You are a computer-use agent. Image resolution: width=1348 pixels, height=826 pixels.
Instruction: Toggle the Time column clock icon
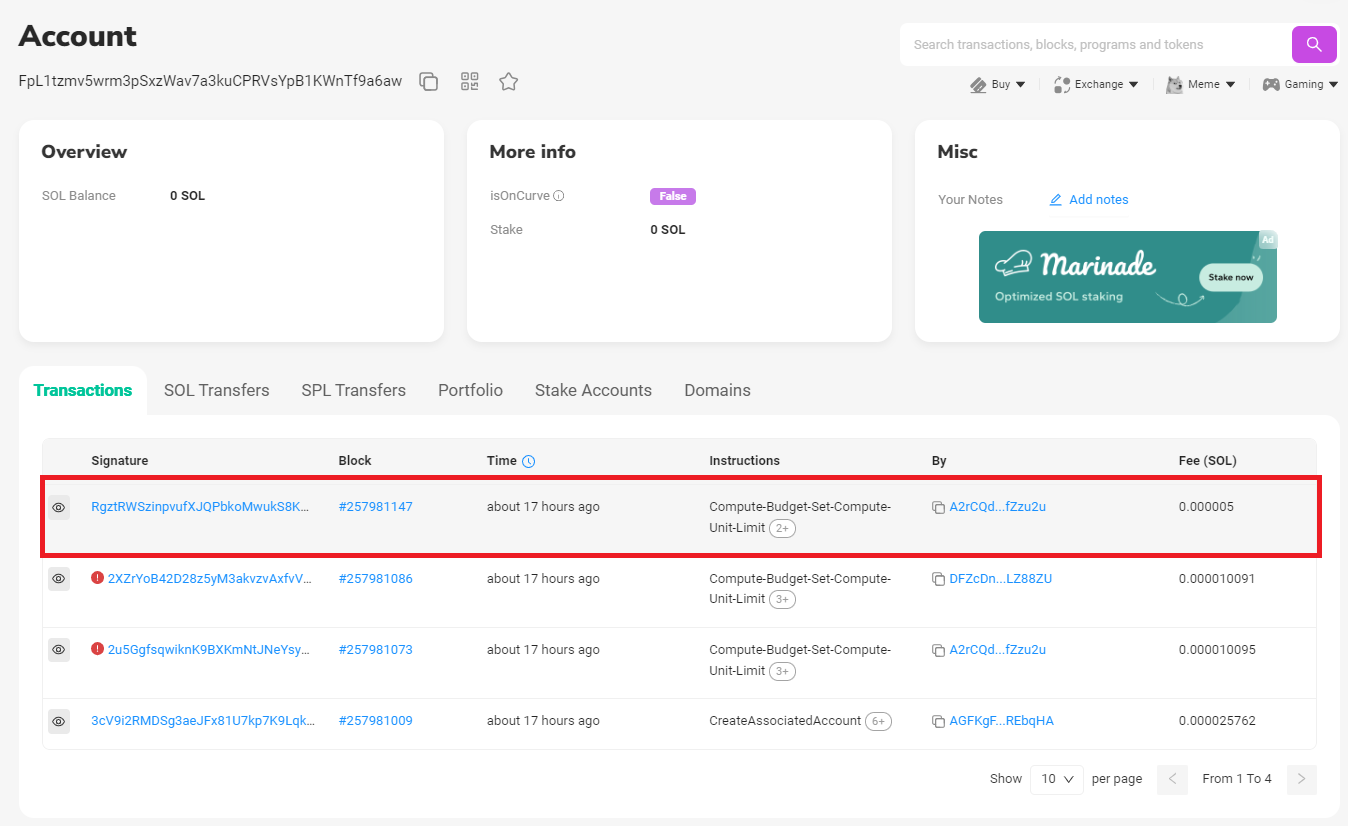tap(529, 461)
